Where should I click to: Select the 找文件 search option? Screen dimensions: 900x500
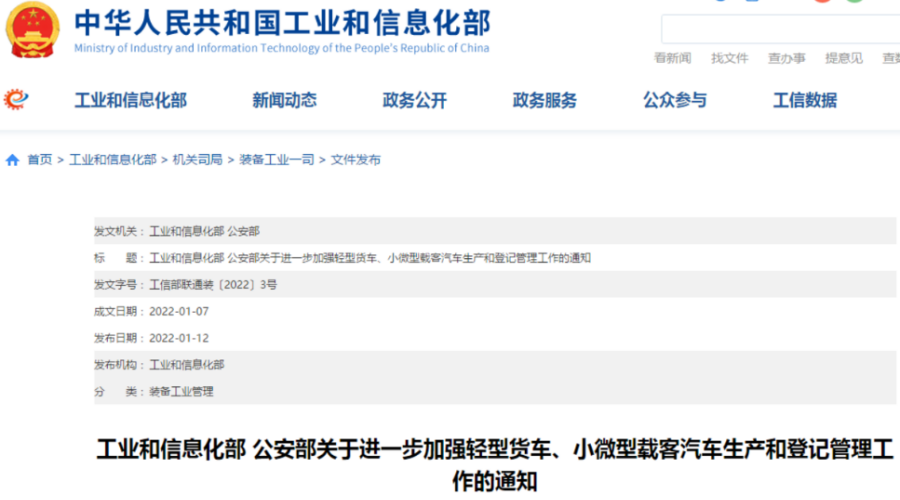point(730,58)
